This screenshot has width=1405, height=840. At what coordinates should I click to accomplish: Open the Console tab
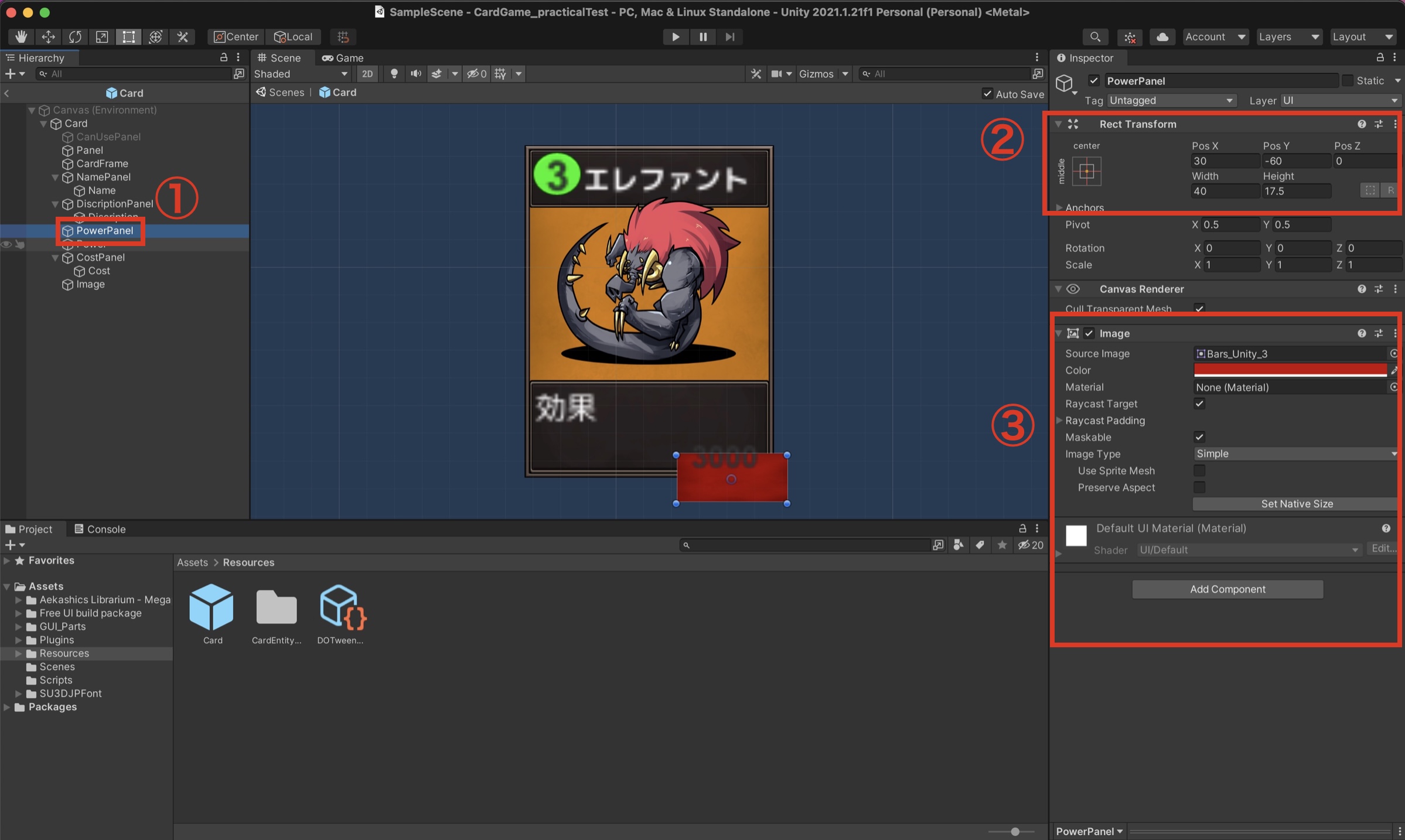100,529
